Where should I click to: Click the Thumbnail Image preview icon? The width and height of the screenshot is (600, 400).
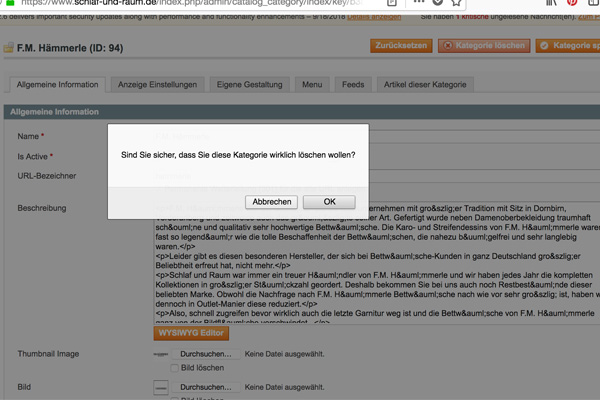click(160, 355)
